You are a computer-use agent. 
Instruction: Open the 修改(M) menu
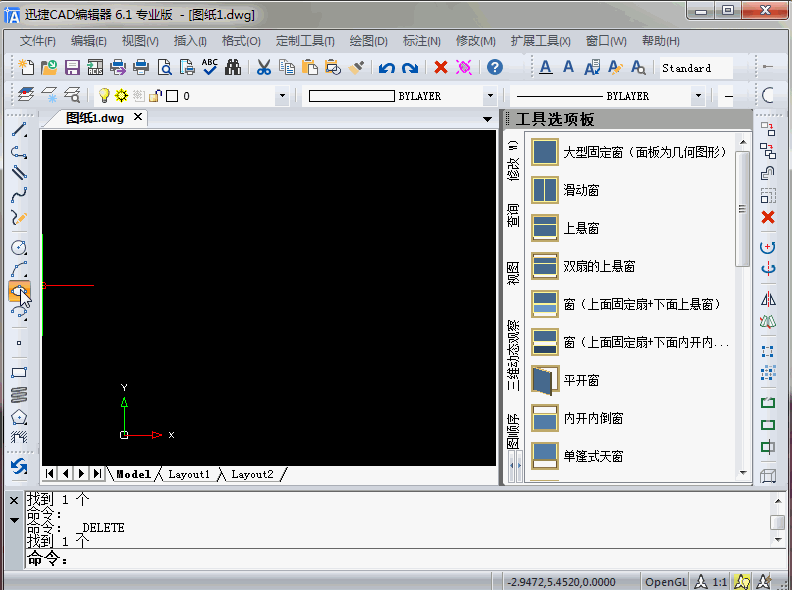coord(476,41)
